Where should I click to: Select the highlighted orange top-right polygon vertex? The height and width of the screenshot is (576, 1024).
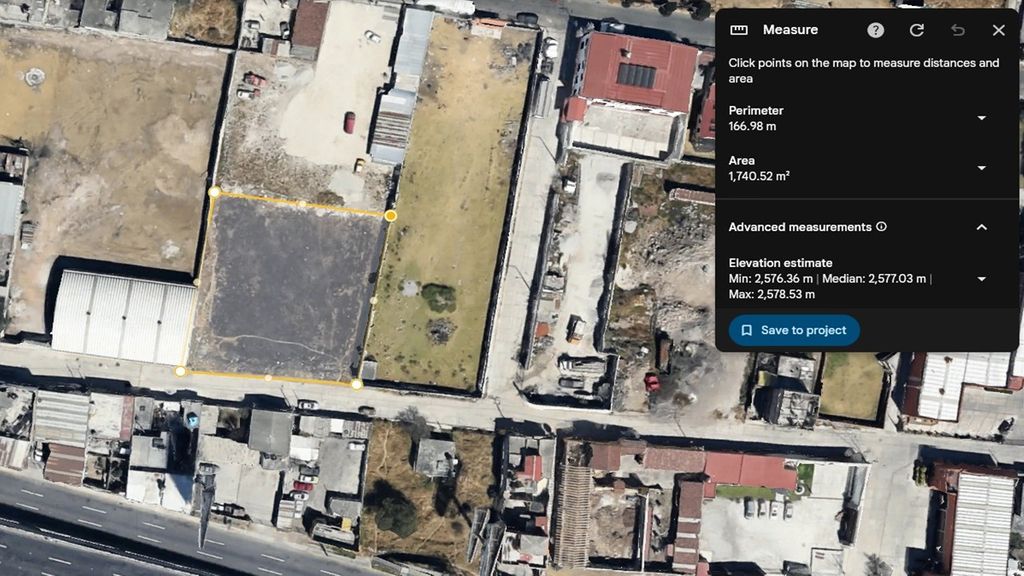click(390, 215)
